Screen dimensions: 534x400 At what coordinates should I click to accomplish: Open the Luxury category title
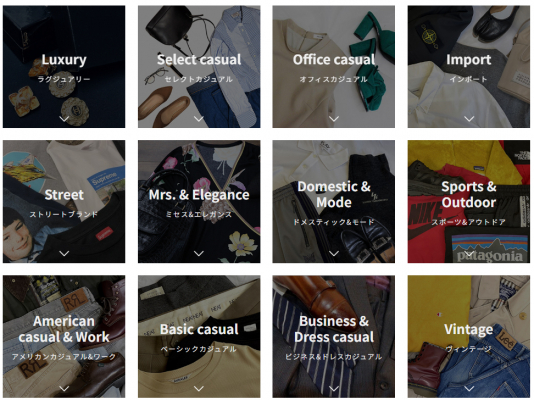[x=64, y=60]
